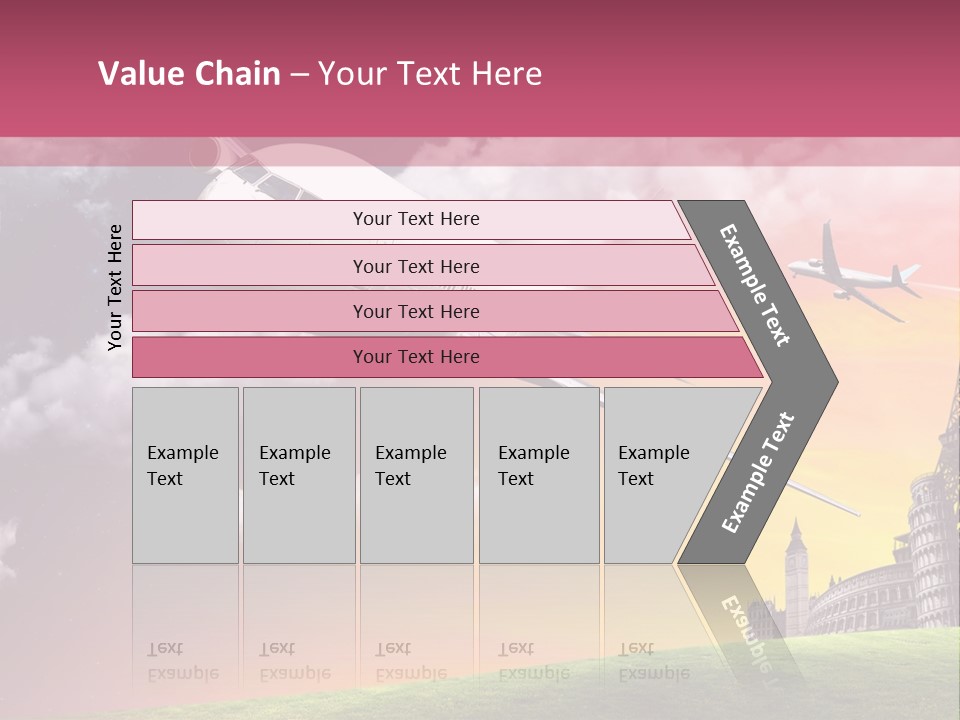Select the first gray Example Text box
960x720 pixels.
(185, 474)
